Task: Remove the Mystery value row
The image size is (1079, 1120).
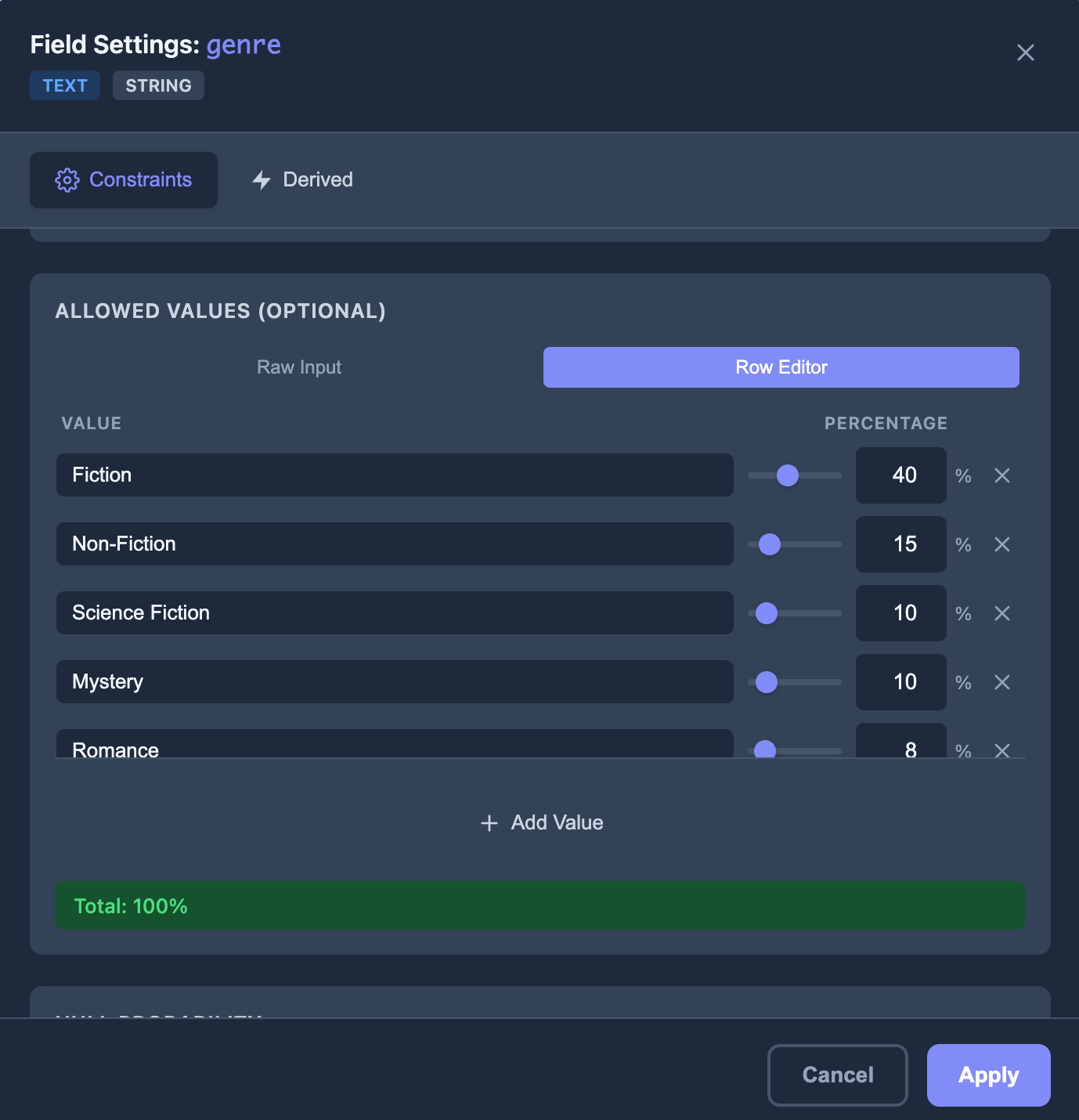Action: coord(1002,682)
